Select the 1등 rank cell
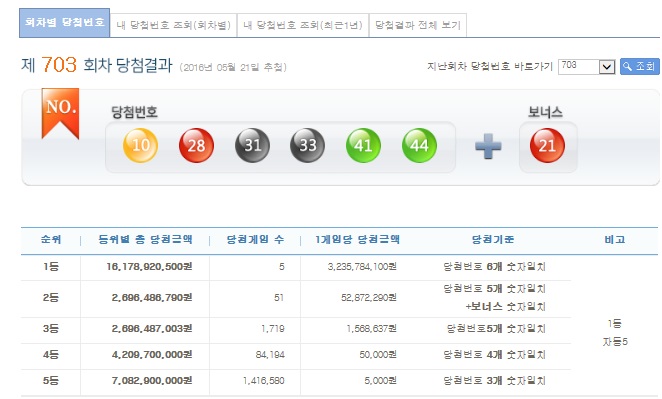Screen dimensions: 662x399 pyautogui.click(x=51, y=267)
